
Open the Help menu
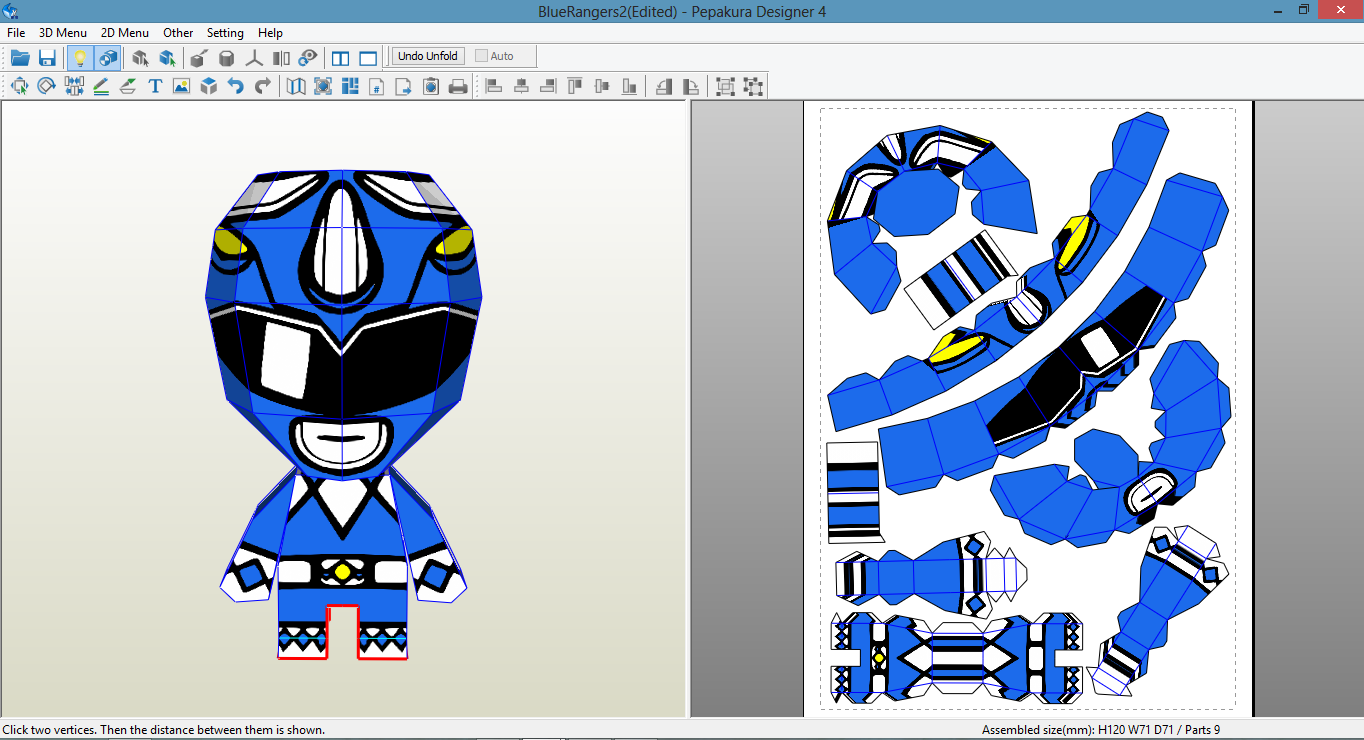[270, 32]
